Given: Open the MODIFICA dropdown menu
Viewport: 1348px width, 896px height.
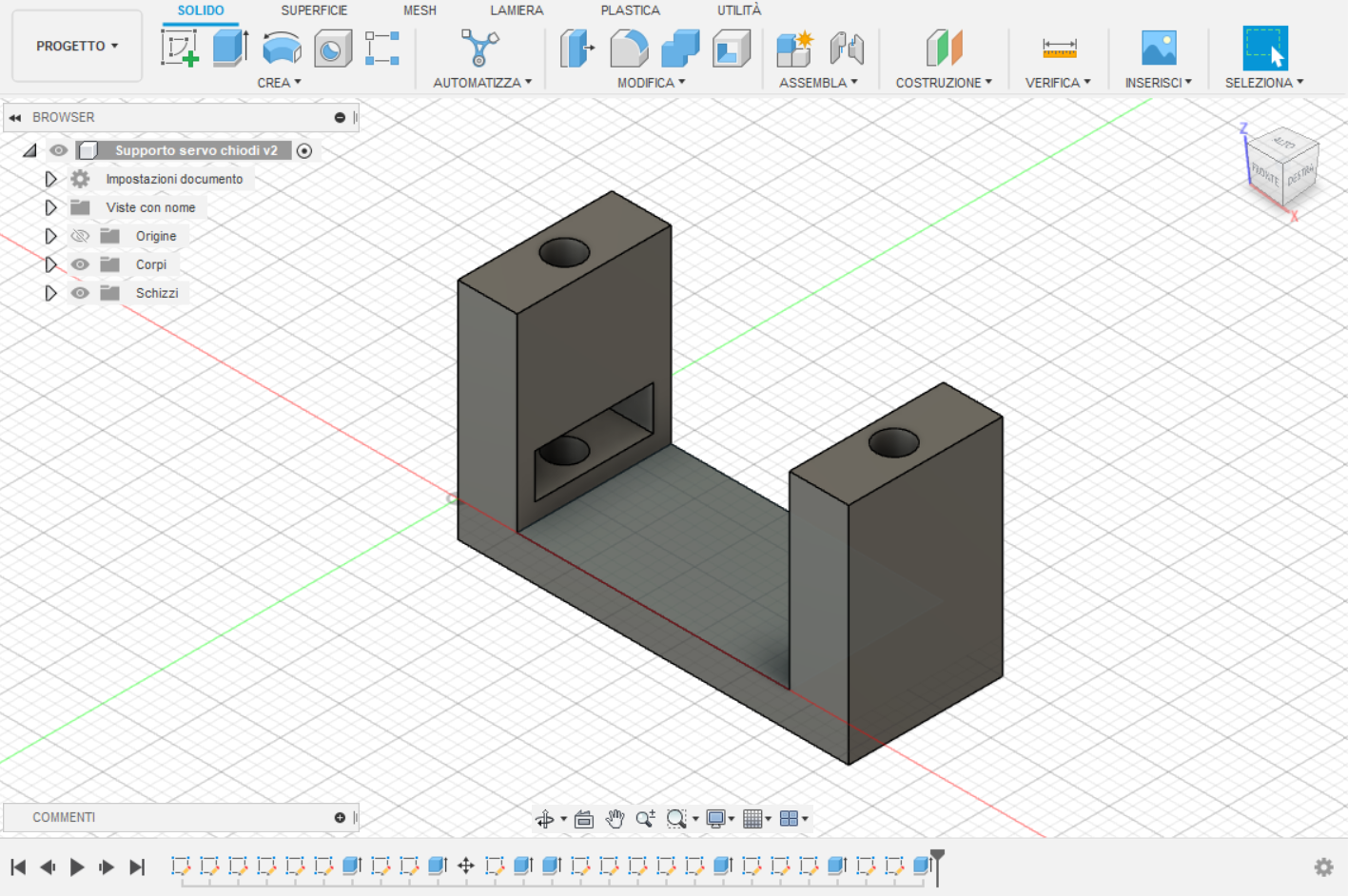Looking at the screenshot, I should [652, 83].
